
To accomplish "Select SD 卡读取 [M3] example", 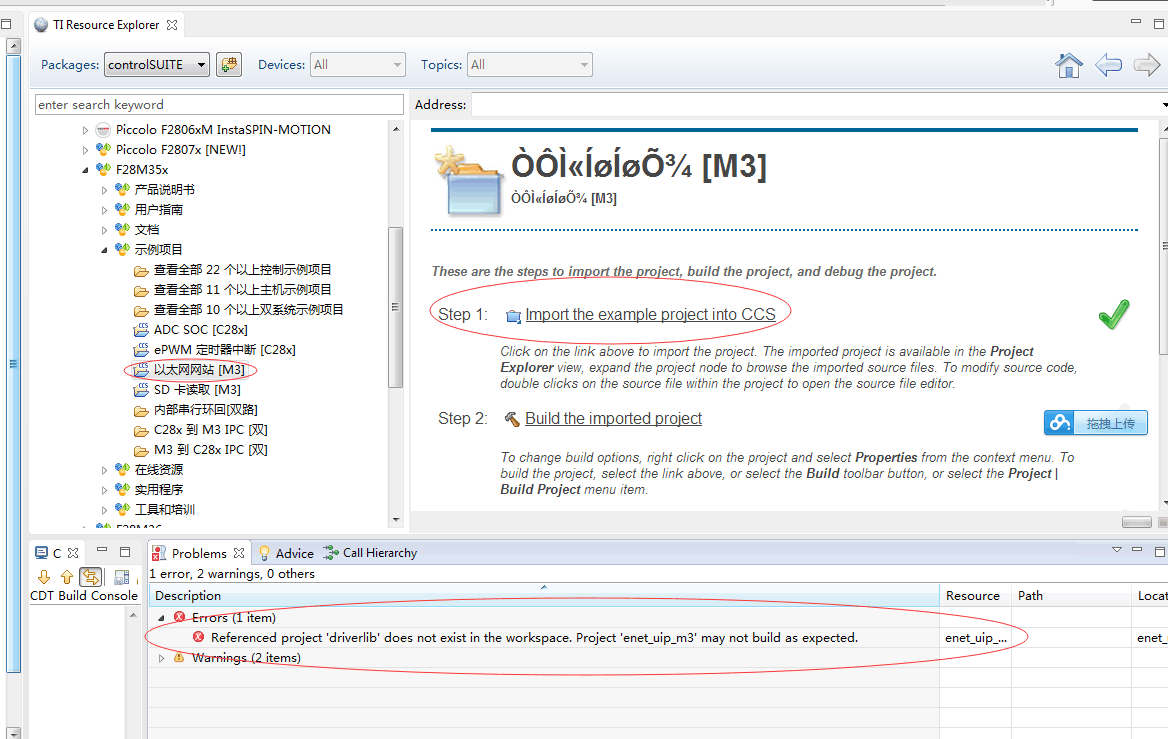I will [197, 390].
